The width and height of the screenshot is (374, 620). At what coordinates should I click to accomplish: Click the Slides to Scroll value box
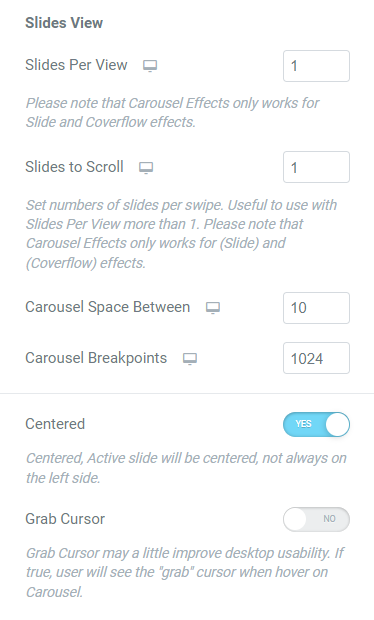click(x=316, y=167)
